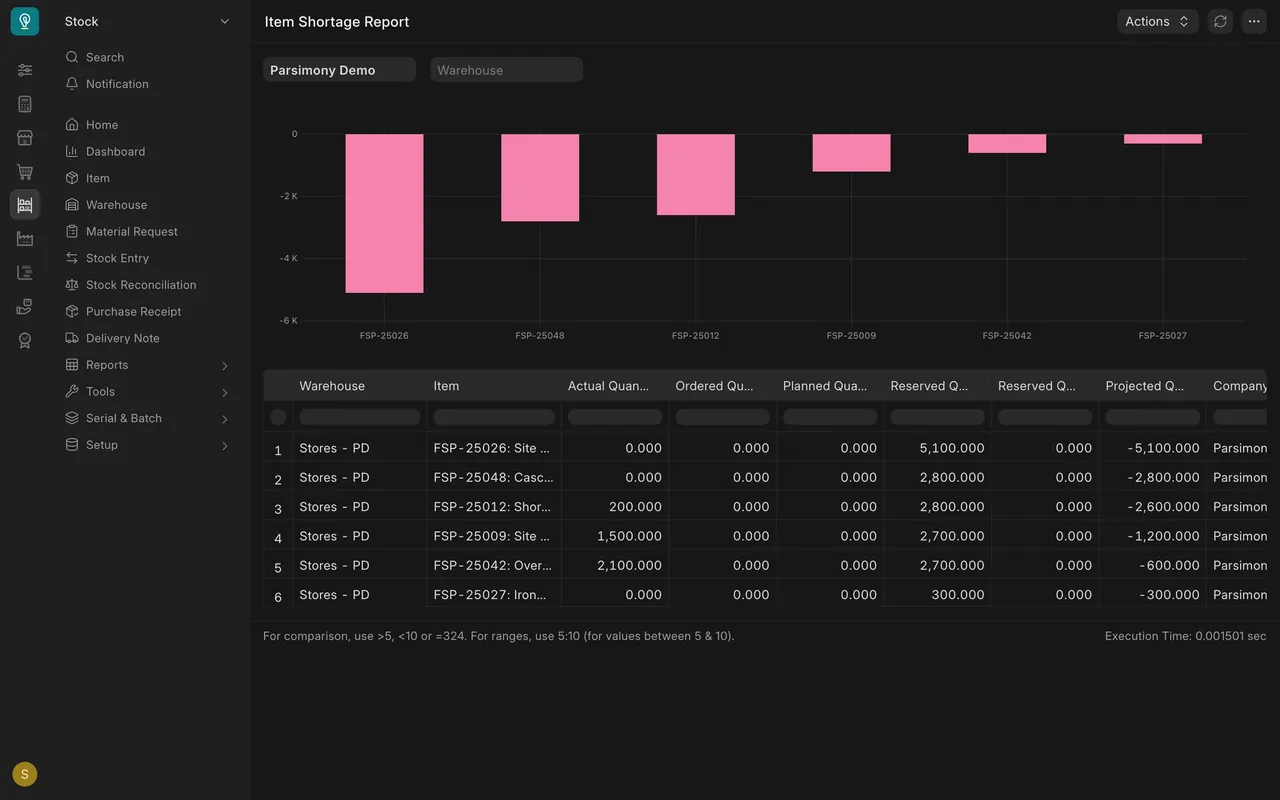Viewport: 1280px width, 800px height.
Task: Expand the Tools section in the sidebar
Action: [x=148, y=392]
